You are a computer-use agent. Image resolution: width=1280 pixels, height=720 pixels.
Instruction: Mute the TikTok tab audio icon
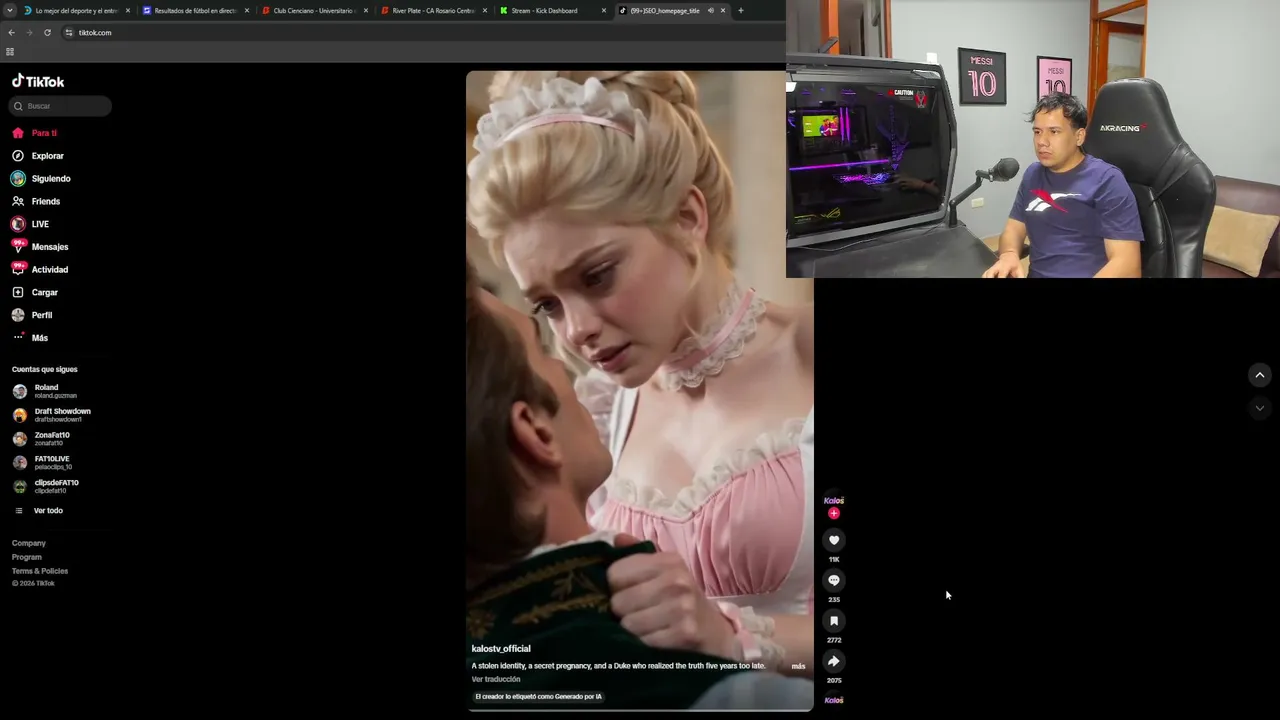click(x=711, y=11)
